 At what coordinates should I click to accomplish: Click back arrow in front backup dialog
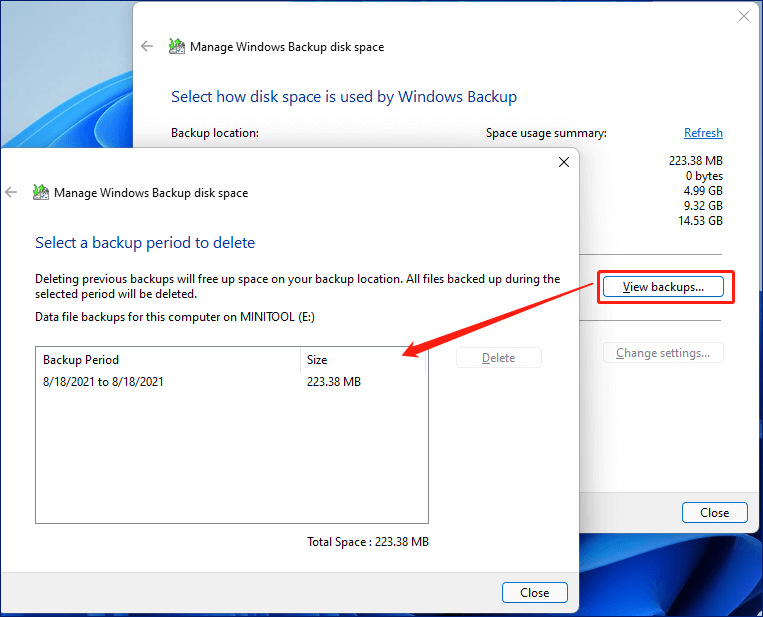(11, 192)
